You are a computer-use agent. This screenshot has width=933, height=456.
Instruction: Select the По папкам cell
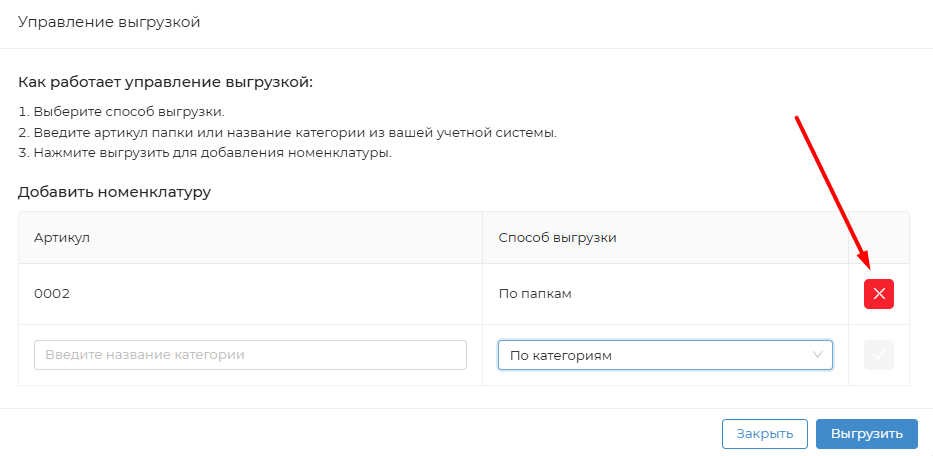[535, 294]
